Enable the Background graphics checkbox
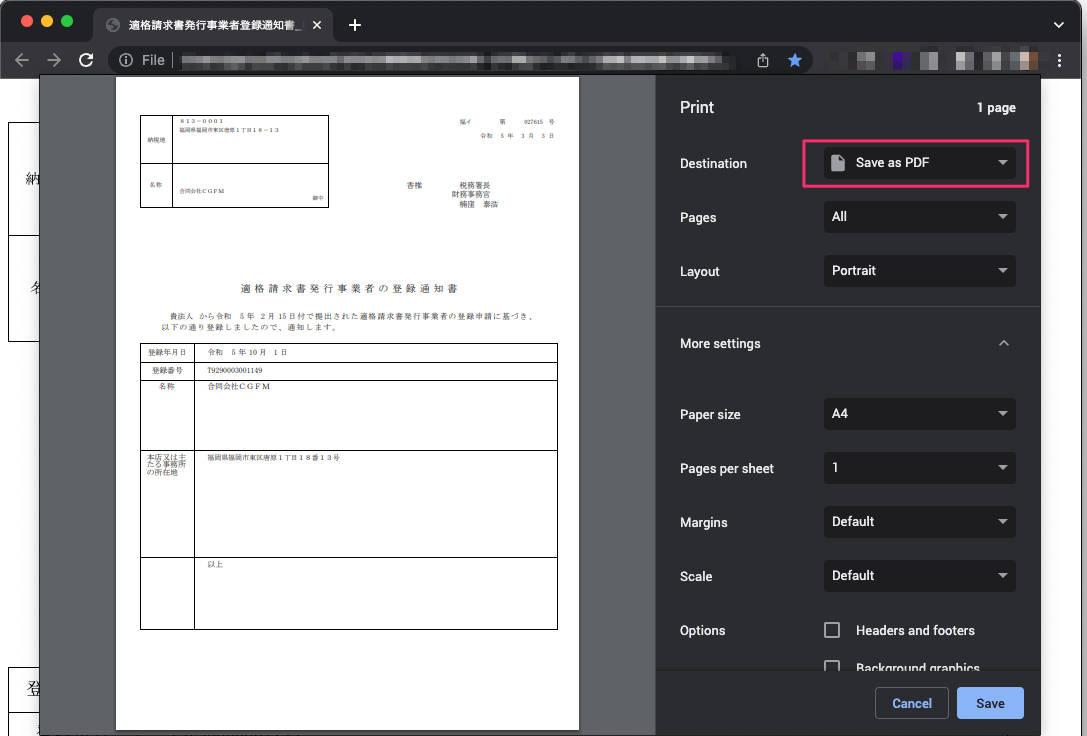 [x=831, y=667]
